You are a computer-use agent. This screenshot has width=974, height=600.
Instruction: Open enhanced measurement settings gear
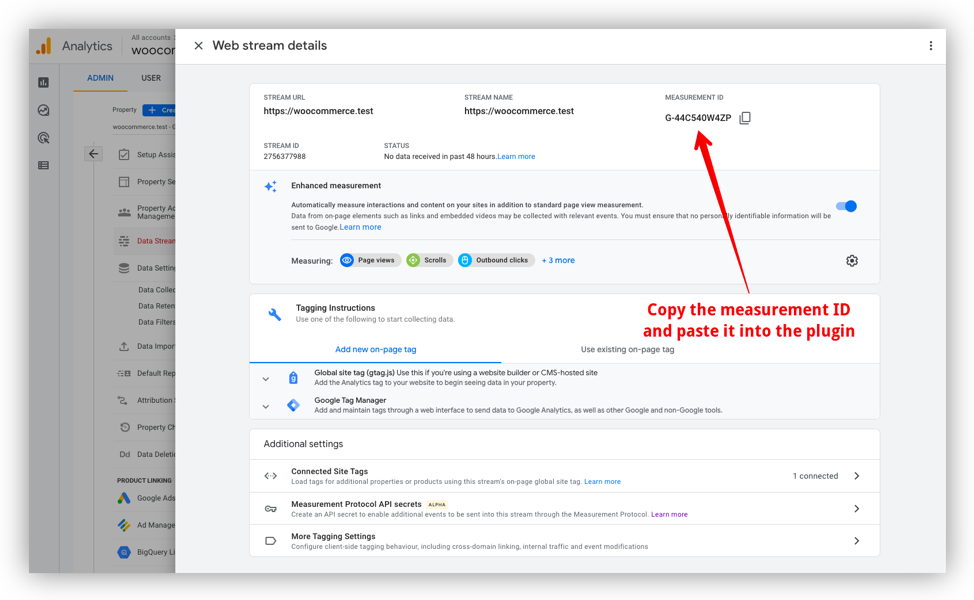[x=852, y=261]
